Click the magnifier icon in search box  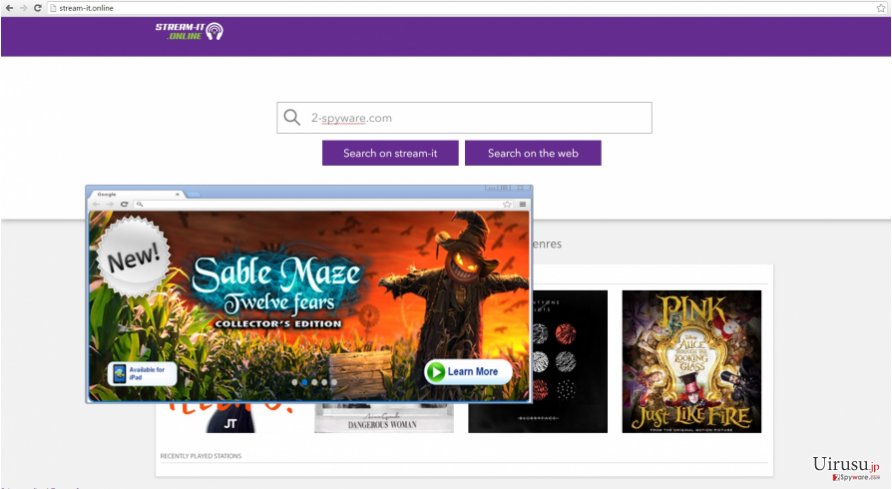(x=292, y=118)
